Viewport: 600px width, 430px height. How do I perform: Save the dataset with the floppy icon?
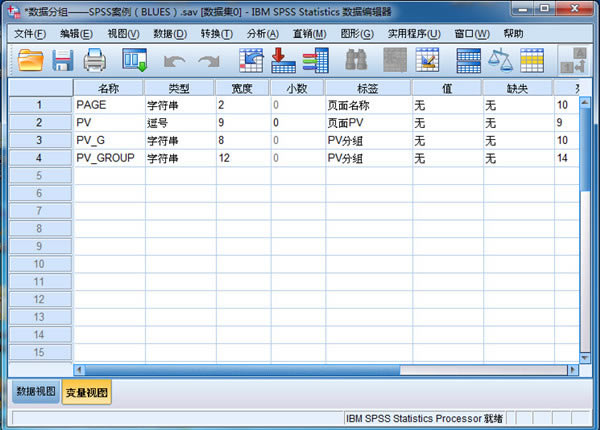pos(63,62)
